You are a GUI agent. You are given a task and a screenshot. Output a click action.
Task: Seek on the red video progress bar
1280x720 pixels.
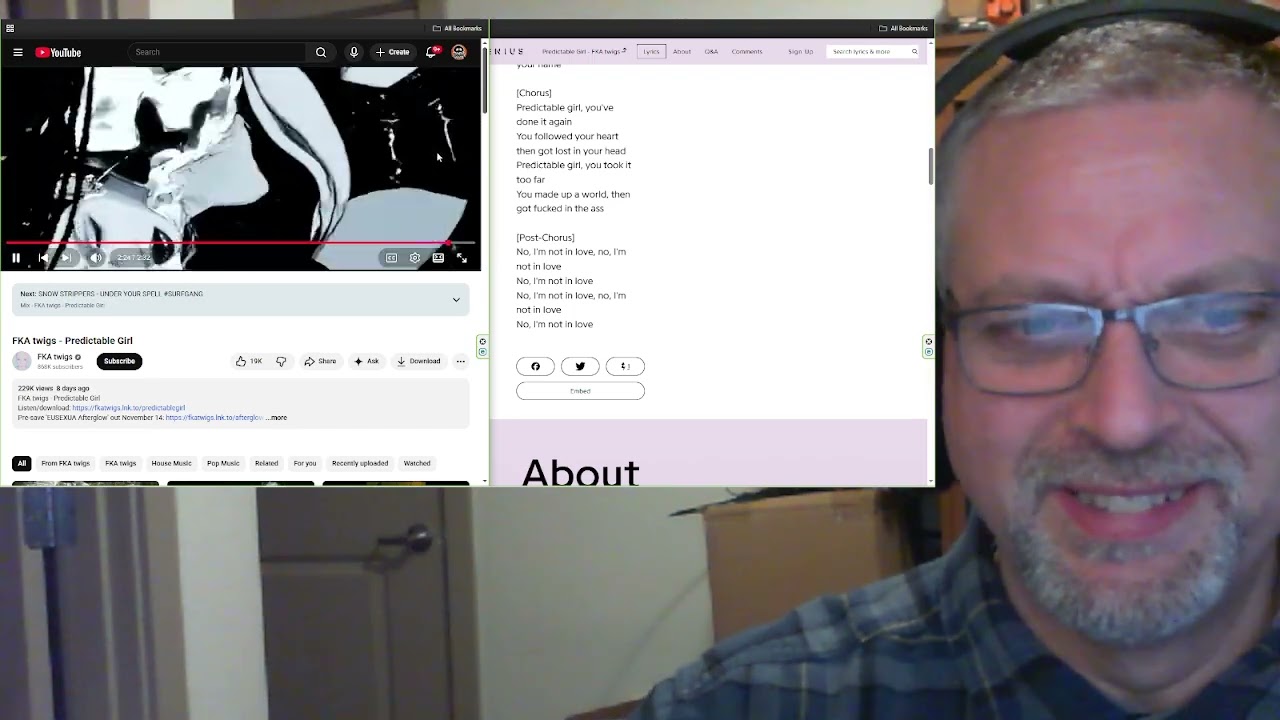[240, 243]
